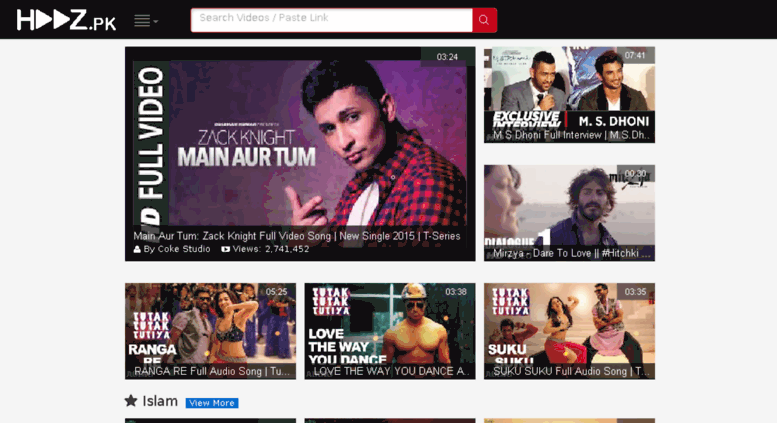The height and width of the screenshot is (423, 777).
Task: Click Mirzya - Dare To Love title
Action: 571,253
